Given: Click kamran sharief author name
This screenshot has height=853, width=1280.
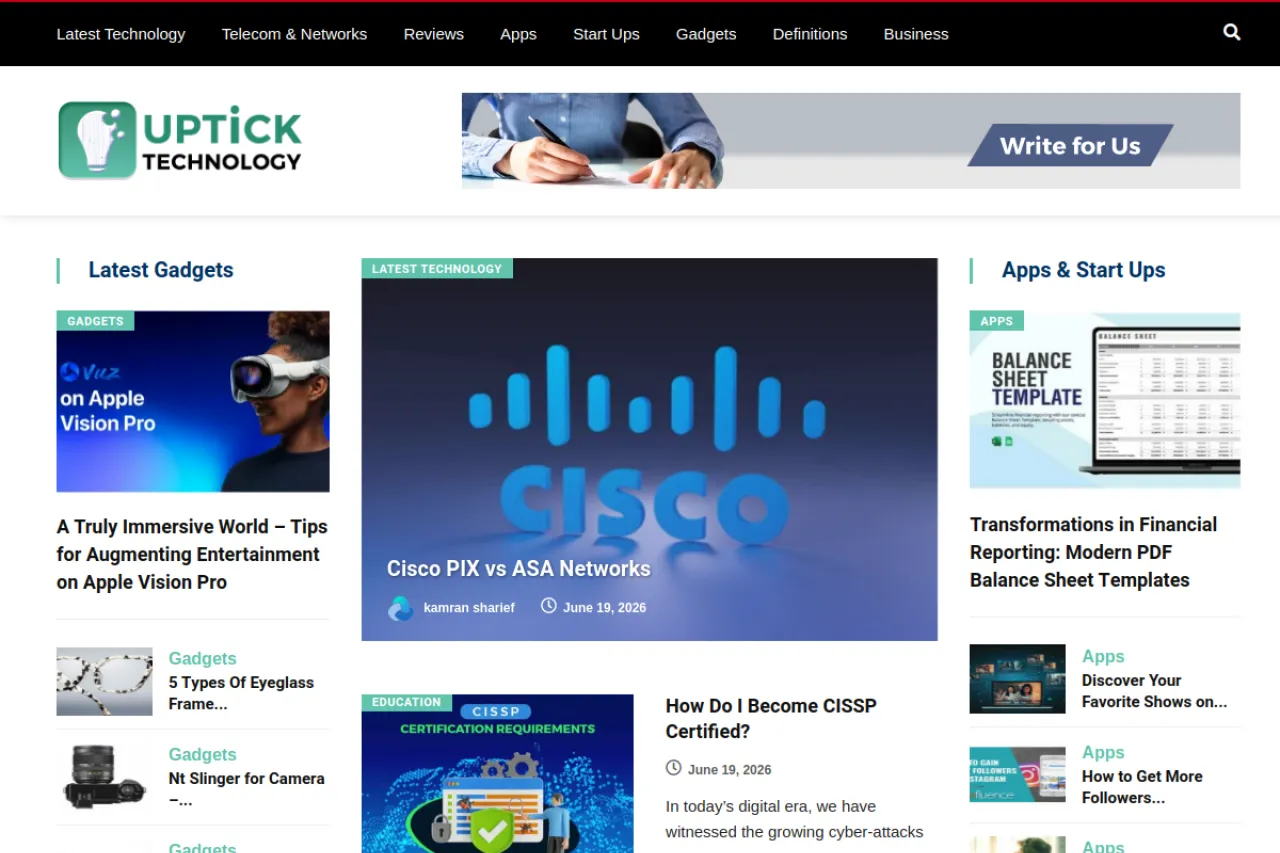Looking at the screenshot, I should (x=469, y=607).
